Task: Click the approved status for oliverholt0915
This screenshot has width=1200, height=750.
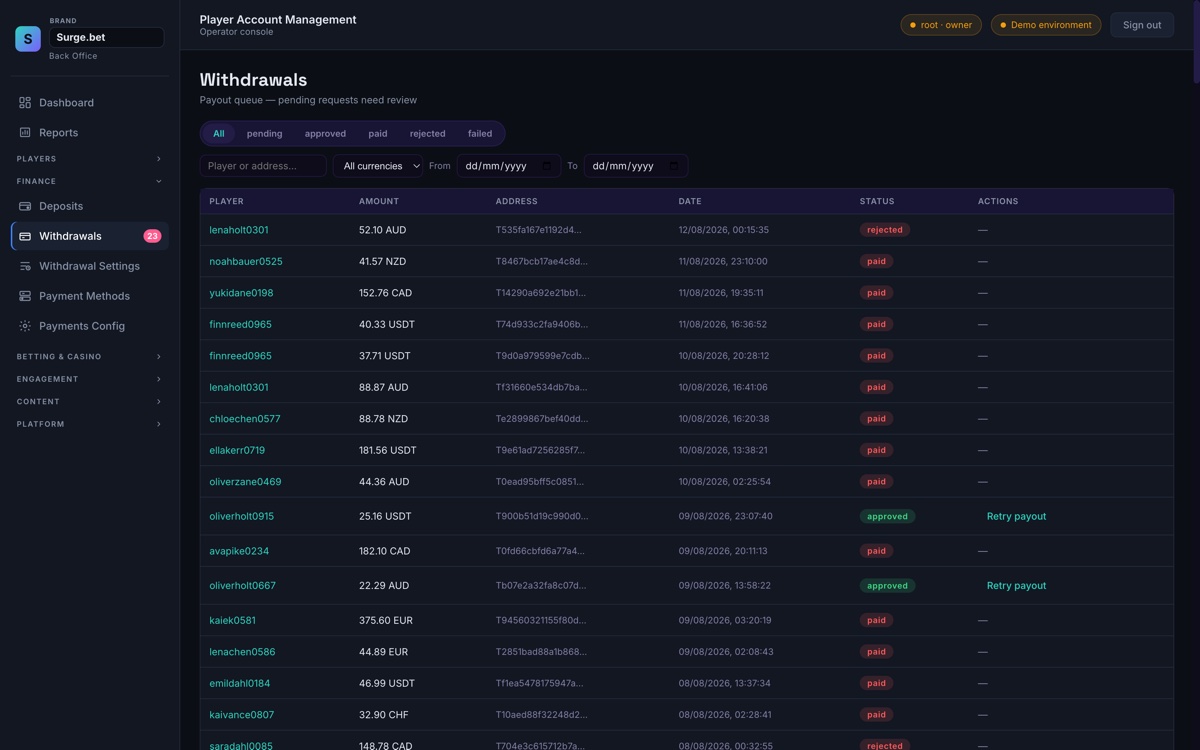Action: 887,517
